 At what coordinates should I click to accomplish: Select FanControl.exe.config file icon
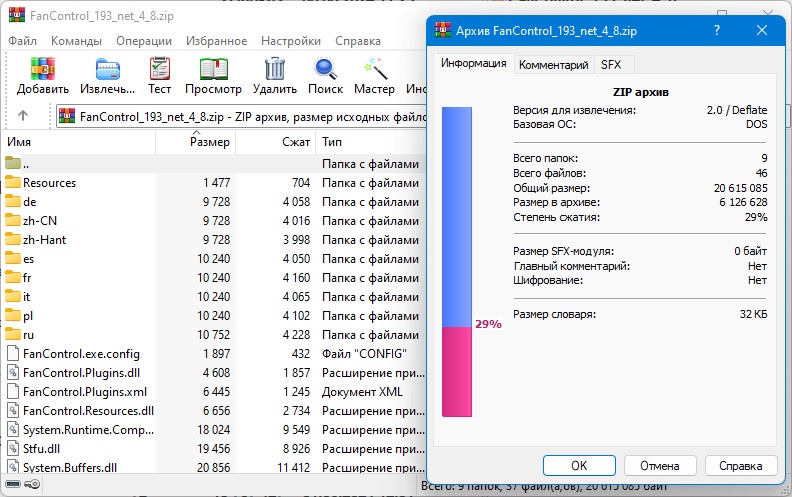point(13,353)
